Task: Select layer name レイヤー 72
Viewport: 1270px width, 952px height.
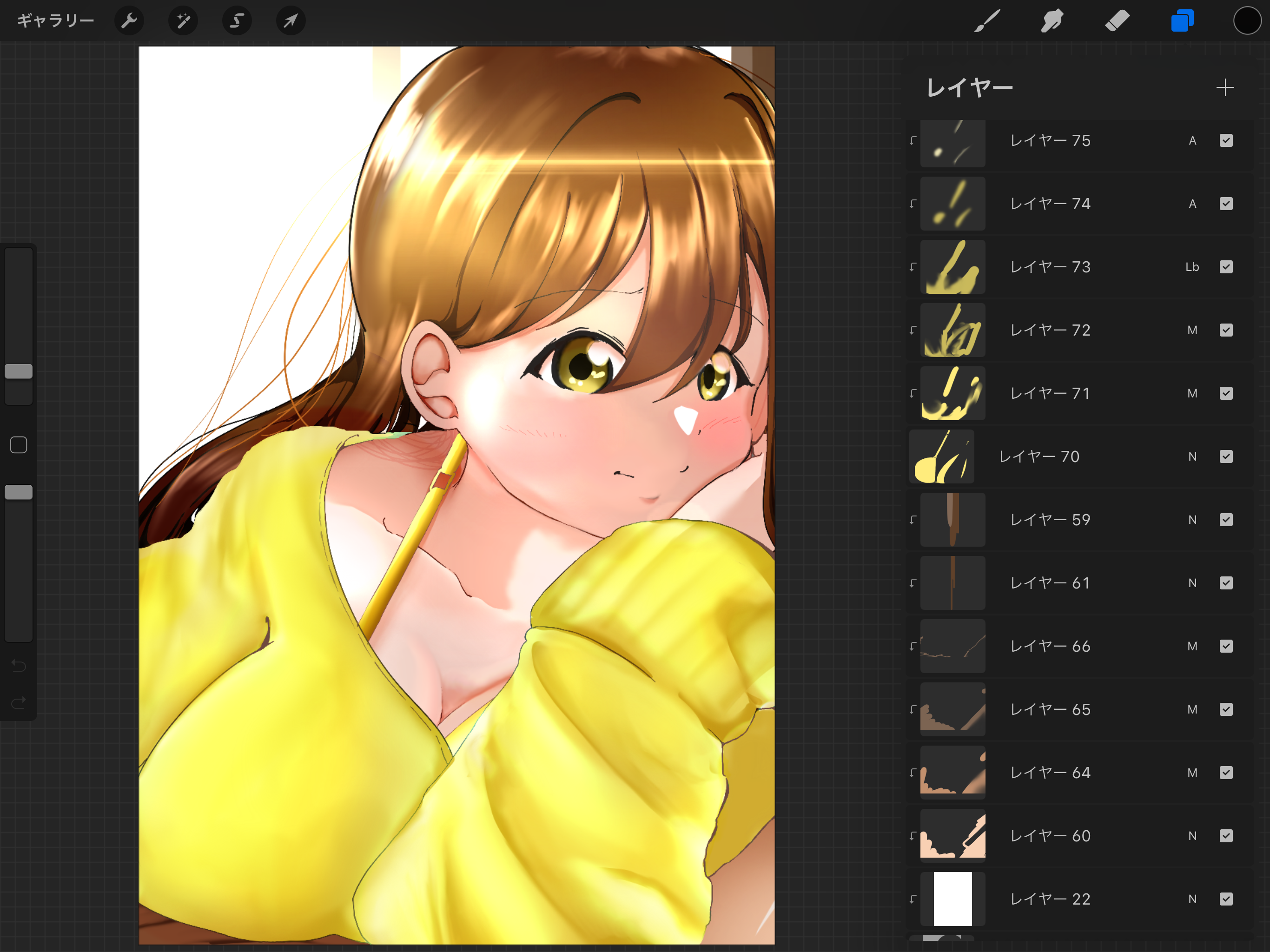Action: click(x=1050, y=330)
